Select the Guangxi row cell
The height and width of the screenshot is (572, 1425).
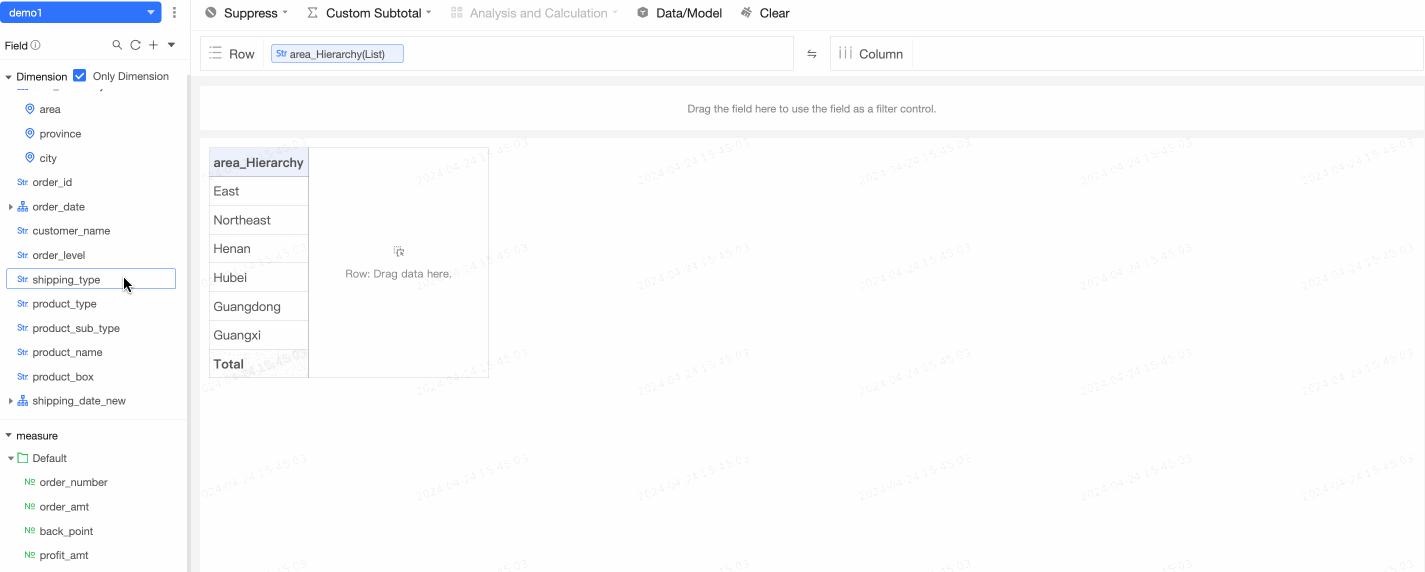259,335
